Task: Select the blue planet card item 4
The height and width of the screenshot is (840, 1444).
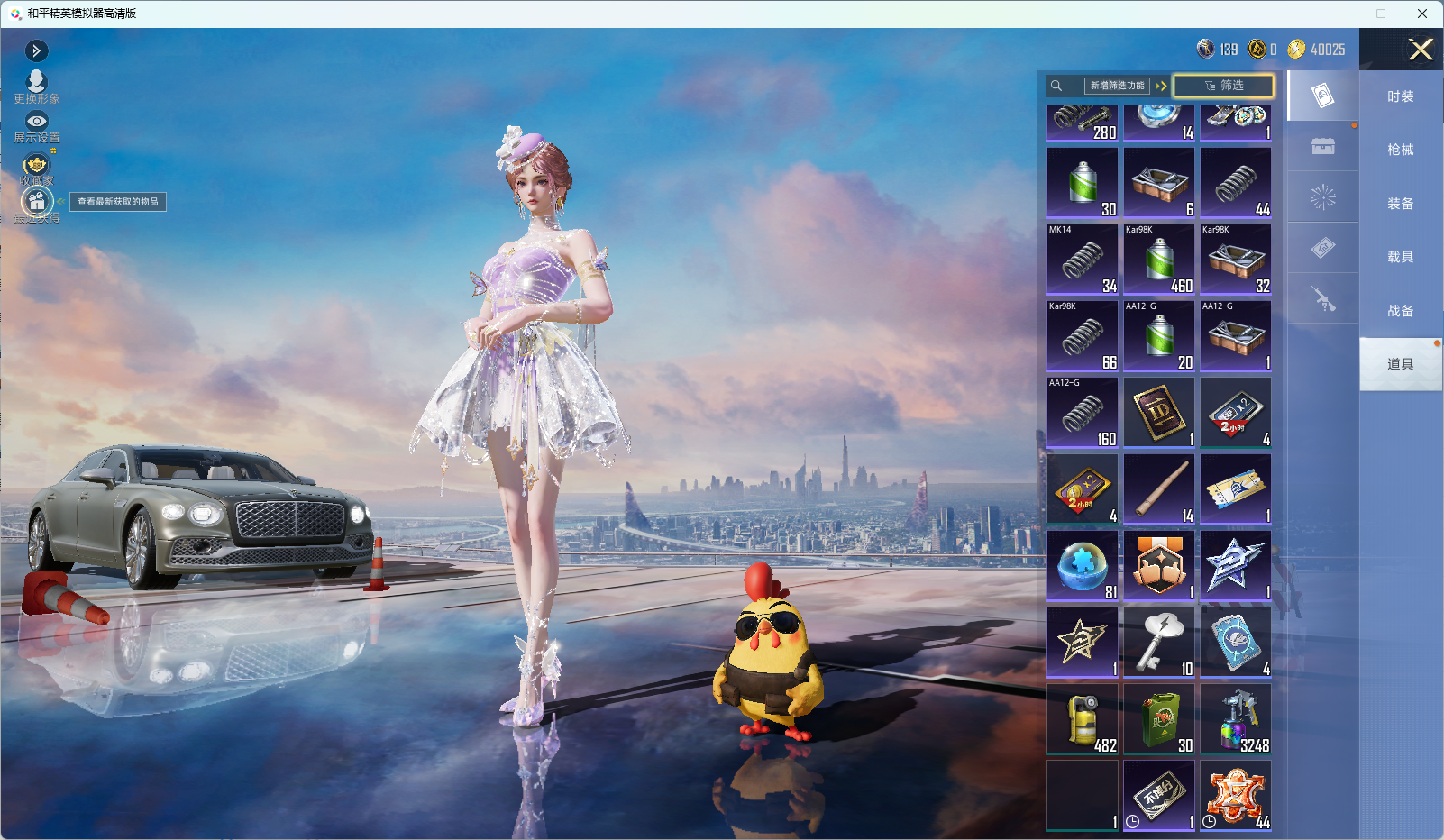Action: pos(1236,643)
